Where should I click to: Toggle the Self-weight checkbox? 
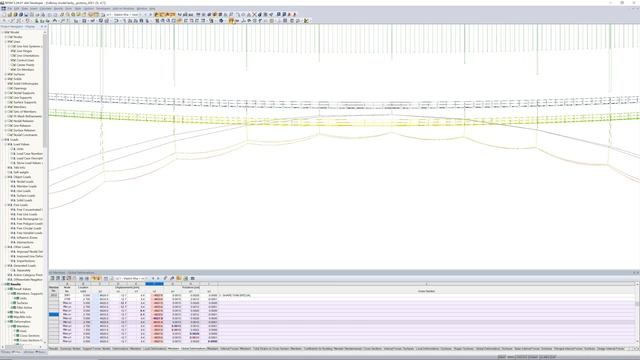[9, 172]
